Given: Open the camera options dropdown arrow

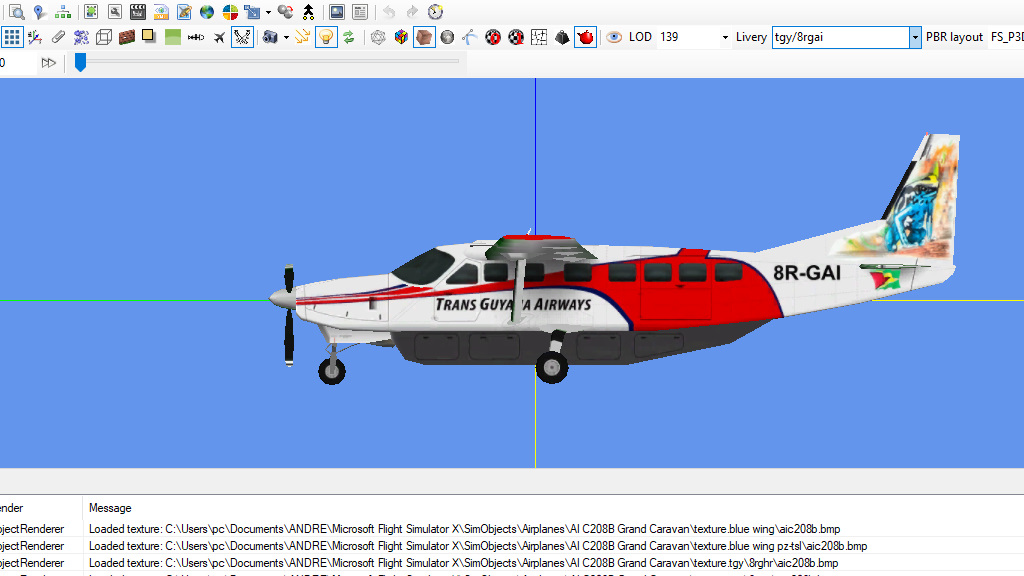Looking at the screenshot, I should pos(286,37).
